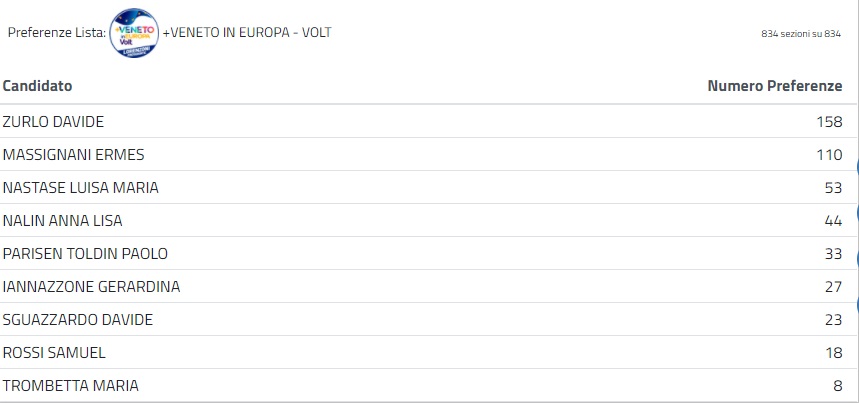Select candidate NASTASE LUISA MARIA
859x403 pixels.
81,188
